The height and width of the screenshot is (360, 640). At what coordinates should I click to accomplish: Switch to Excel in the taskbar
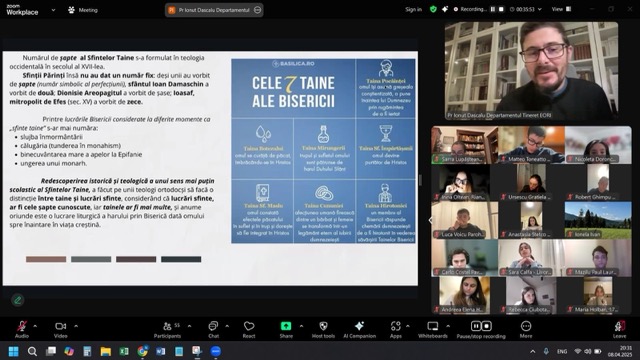point(124,351)
